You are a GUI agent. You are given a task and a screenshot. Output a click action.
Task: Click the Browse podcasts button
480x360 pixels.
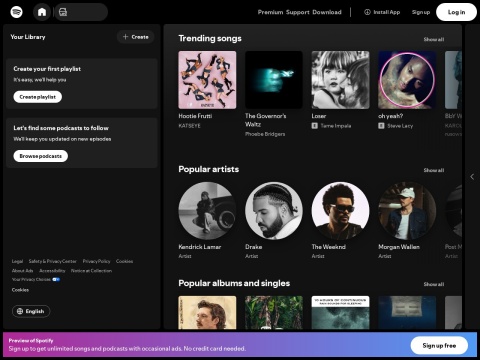click(41, 156)
